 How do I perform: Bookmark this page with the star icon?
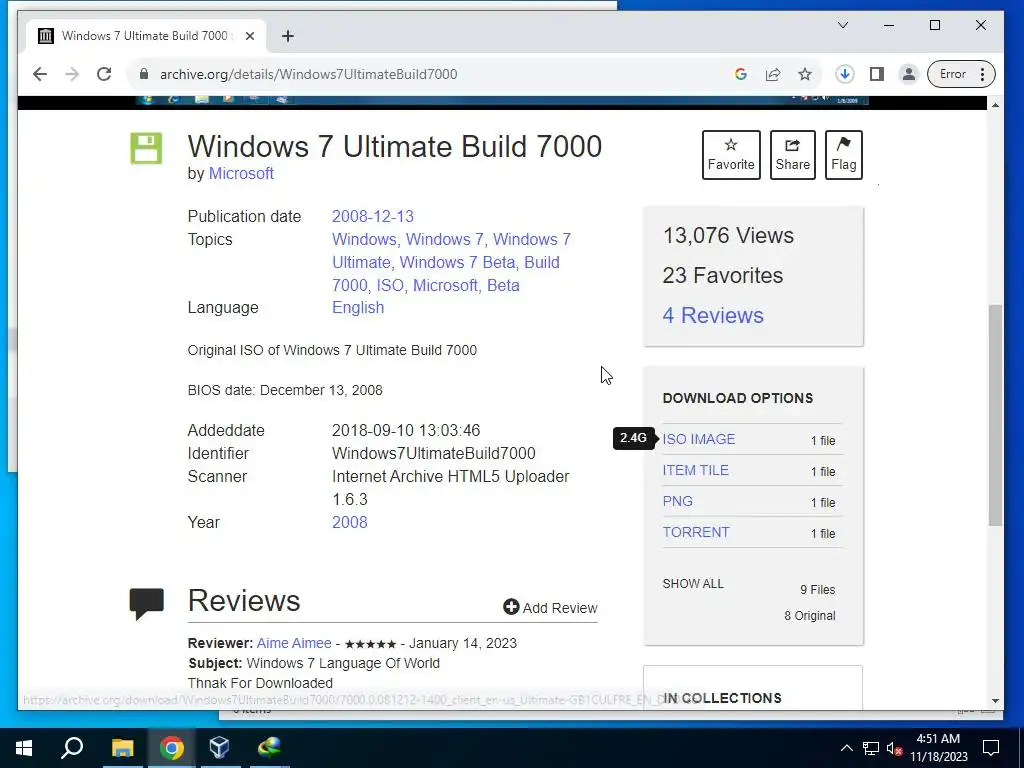(805, 74)
